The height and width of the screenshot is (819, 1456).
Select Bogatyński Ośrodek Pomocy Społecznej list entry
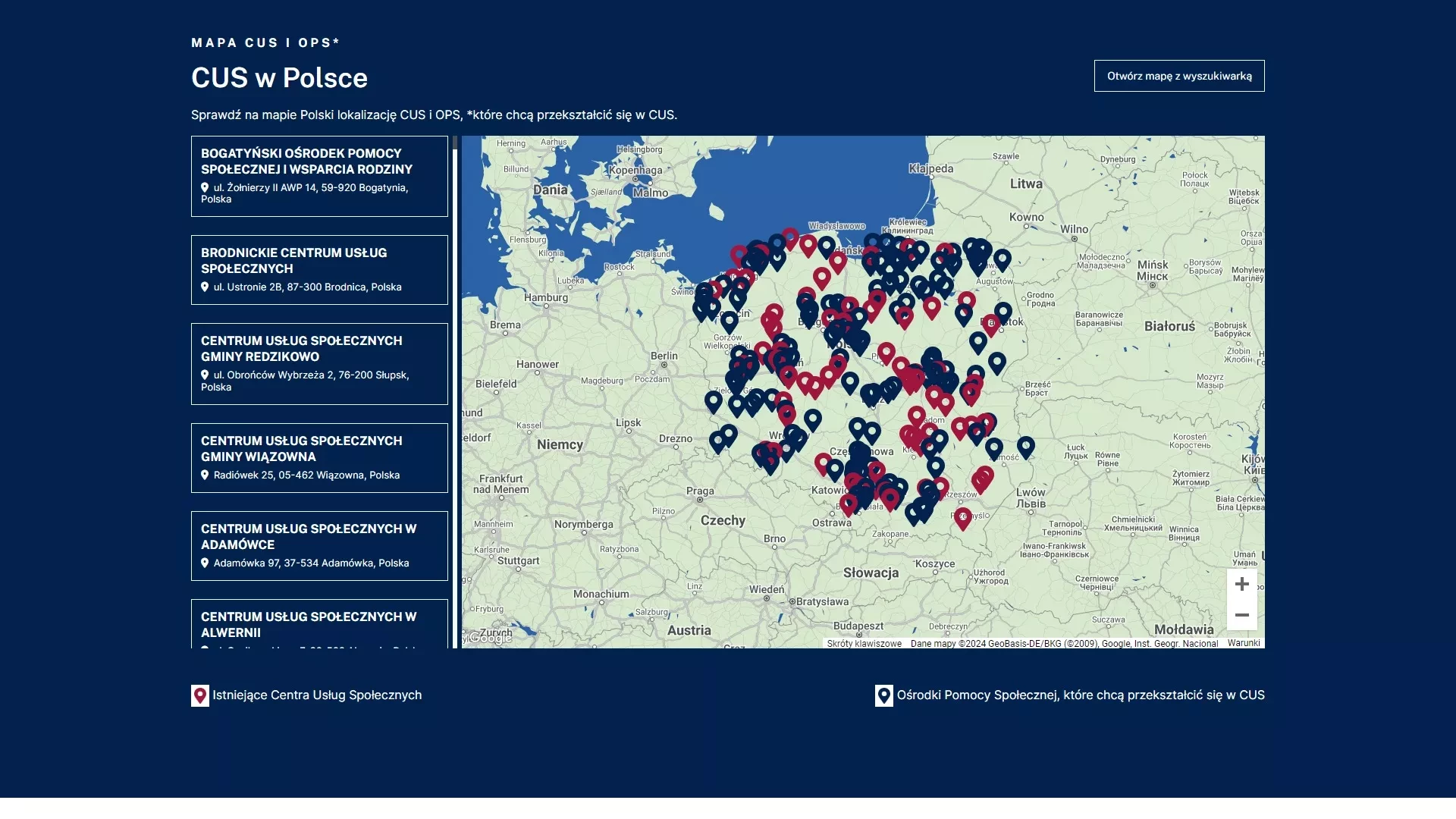(319, 176)
